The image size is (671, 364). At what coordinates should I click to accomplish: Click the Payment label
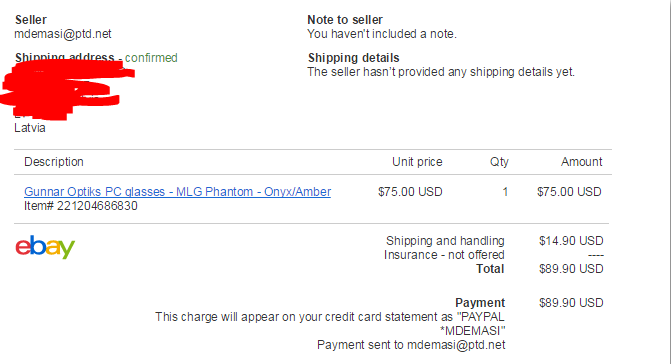point(480,303)
